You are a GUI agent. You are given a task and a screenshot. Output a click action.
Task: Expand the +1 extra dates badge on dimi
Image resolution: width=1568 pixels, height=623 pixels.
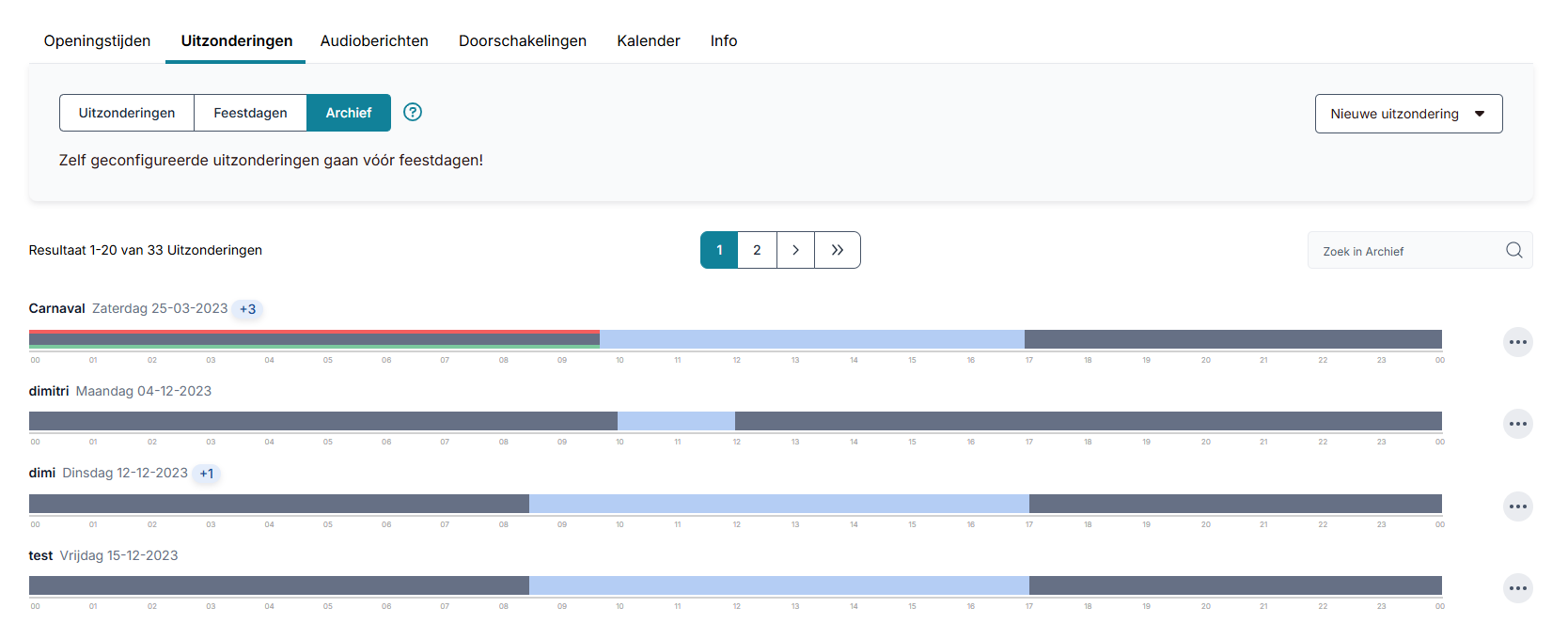207,474
